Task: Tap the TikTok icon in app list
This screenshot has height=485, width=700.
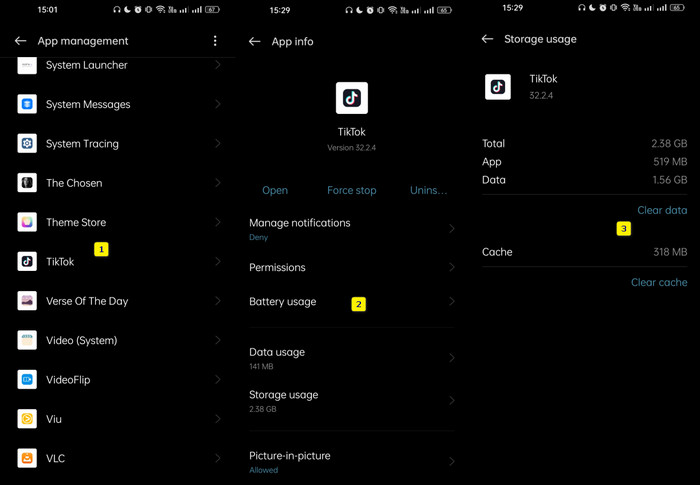Action: click(x=27, y=261)
